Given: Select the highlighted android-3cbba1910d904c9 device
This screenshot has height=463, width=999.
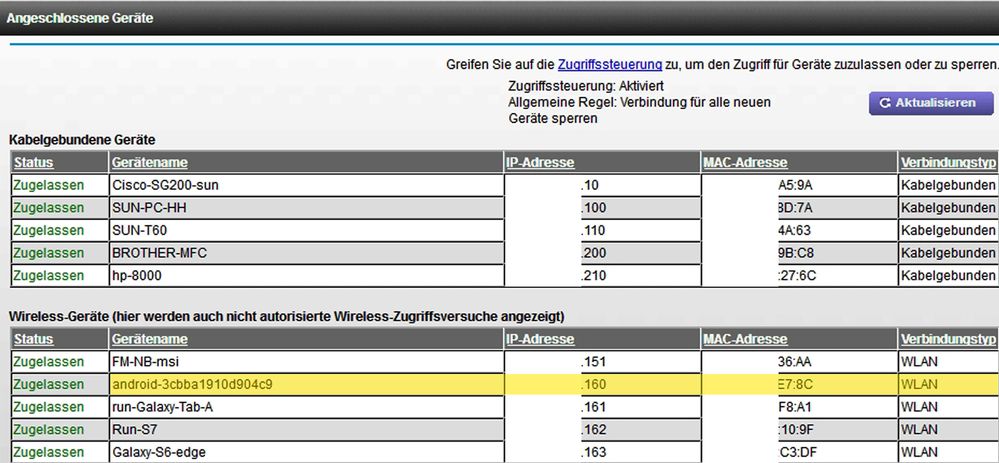Looking at the screenshot, I should (193, 384).
